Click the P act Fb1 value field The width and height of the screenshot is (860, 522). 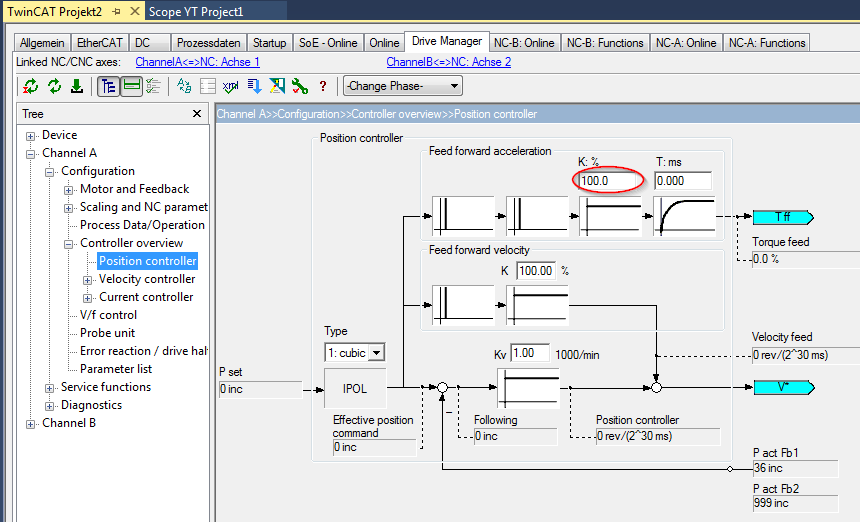coord(795,468)
